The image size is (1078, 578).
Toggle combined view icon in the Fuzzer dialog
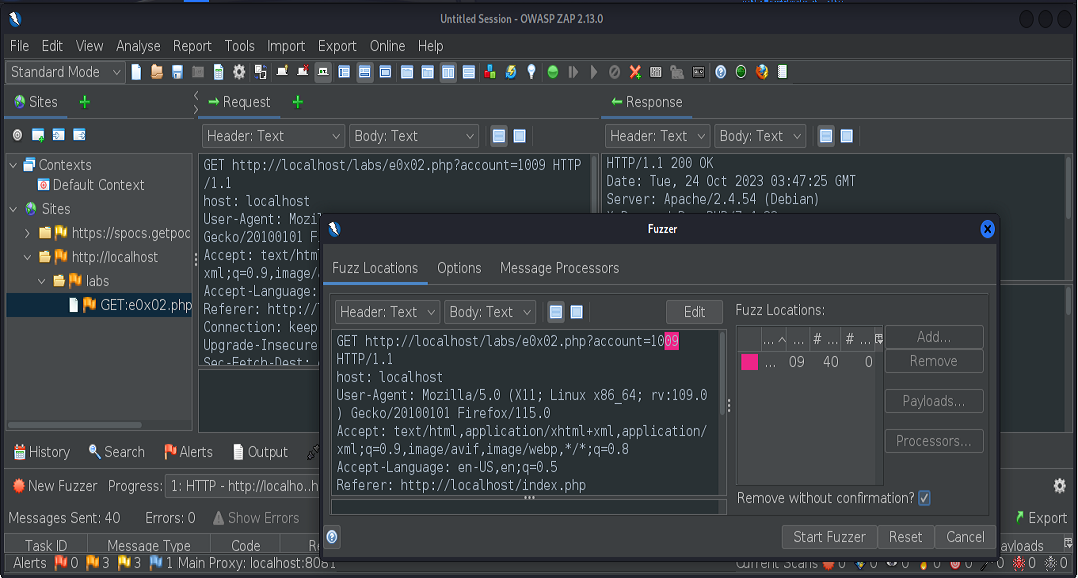point(556,312)
